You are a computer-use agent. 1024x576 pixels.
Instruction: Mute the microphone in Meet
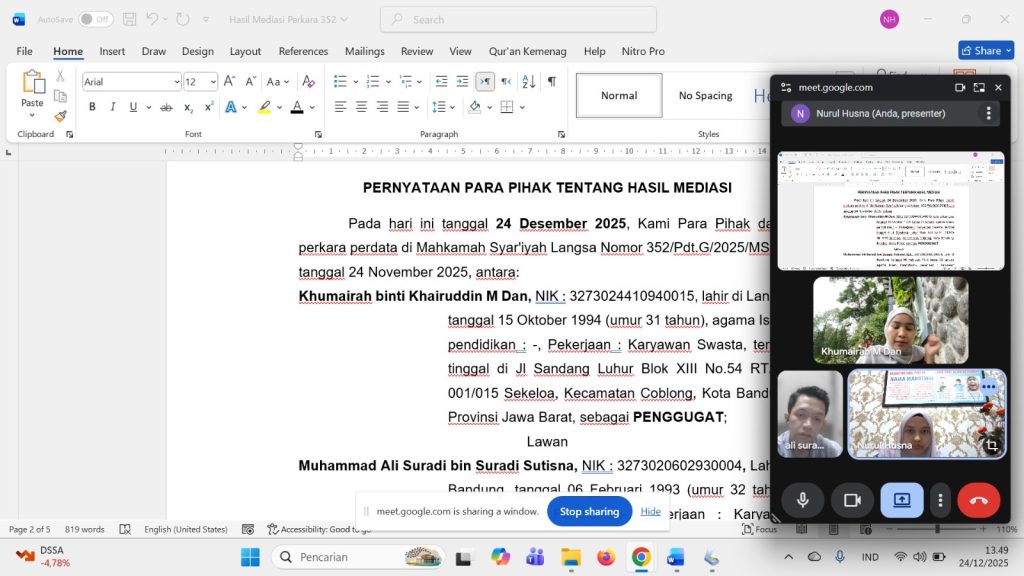point(802,500)
